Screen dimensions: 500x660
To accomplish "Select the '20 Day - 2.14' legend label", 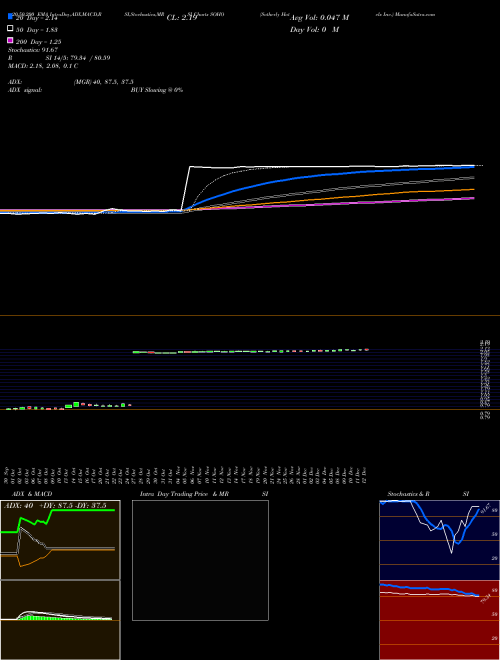I will click(x=36, y=18).
